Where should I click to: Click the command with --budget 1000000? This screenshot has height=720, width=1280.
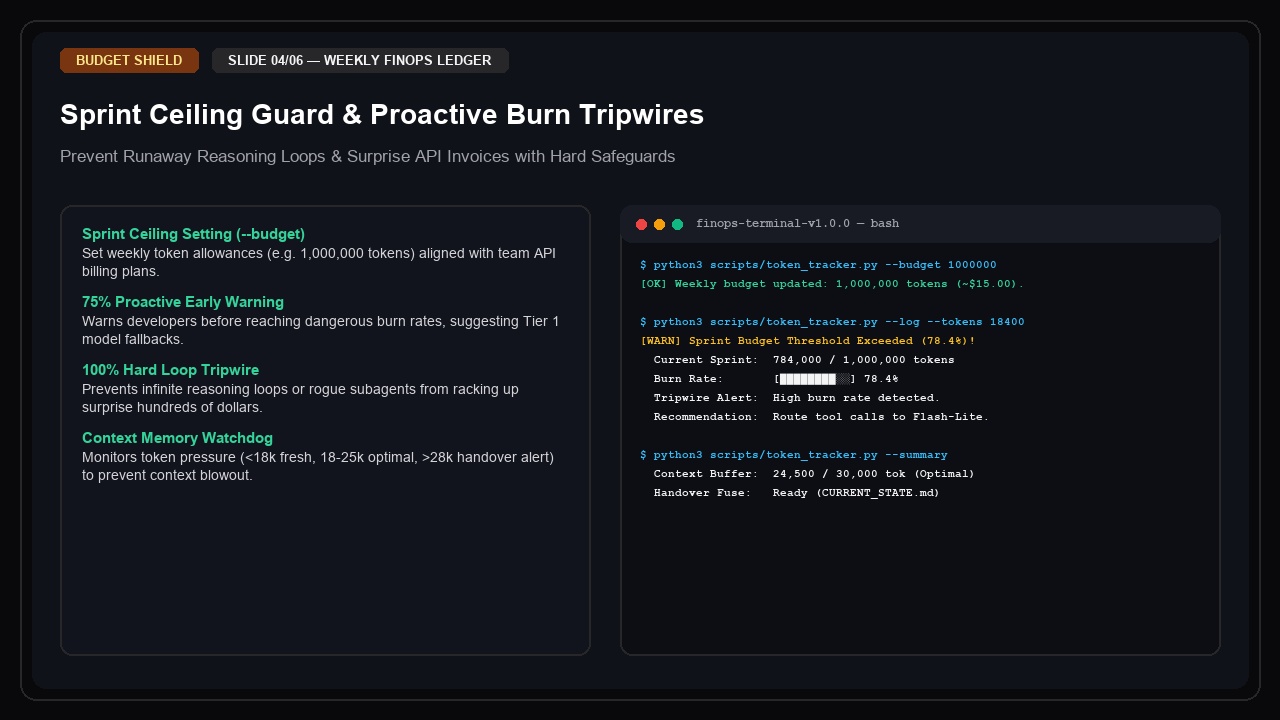point(818,265)
